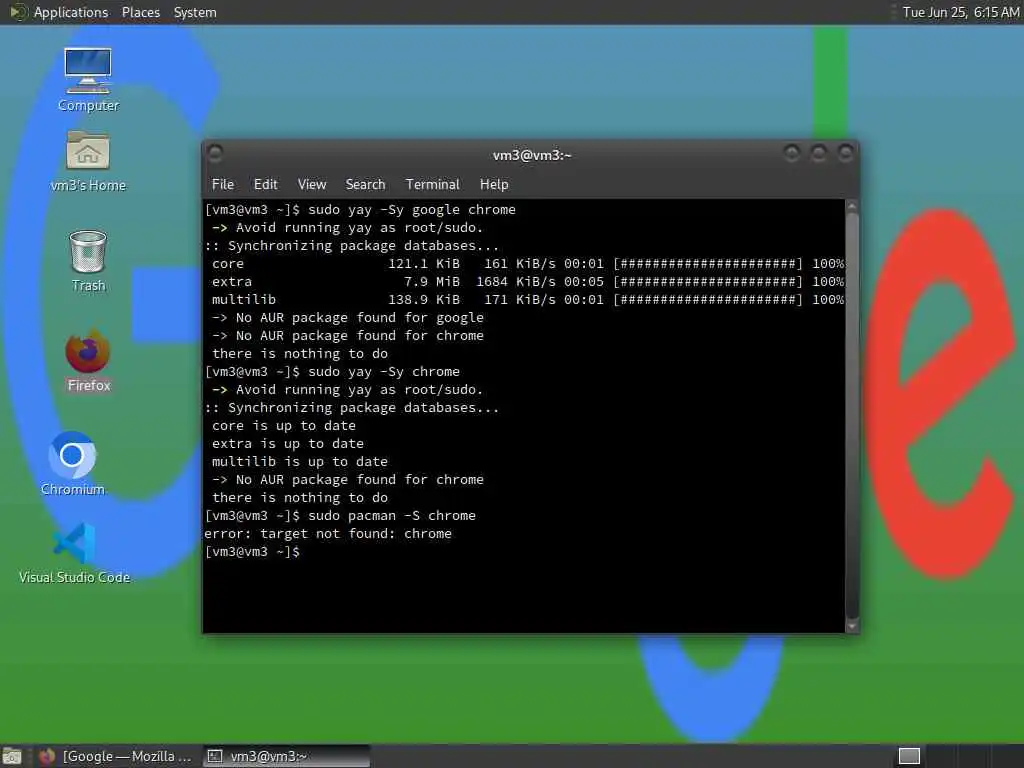This screenshot has height=768, width=1024.
Task: Click the terminal window menu button at title left
Action: (215, 153)
